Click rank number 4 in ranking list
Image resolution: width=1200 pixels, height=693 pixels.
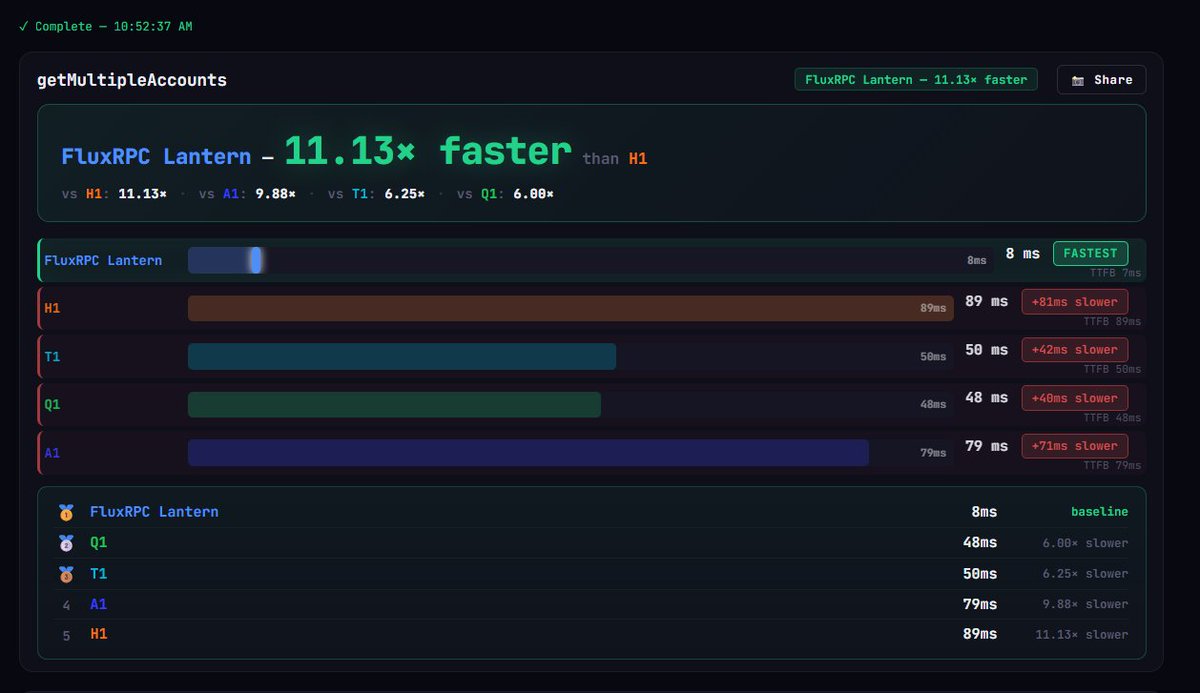tap(66, 605)
